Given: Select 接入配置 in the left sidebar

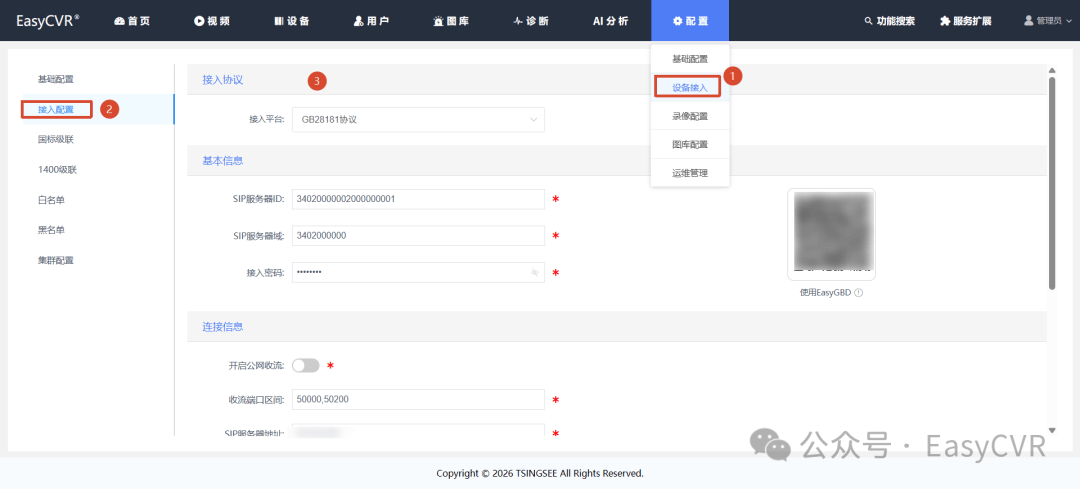Looking at the screenshot, I should point(56,109).
